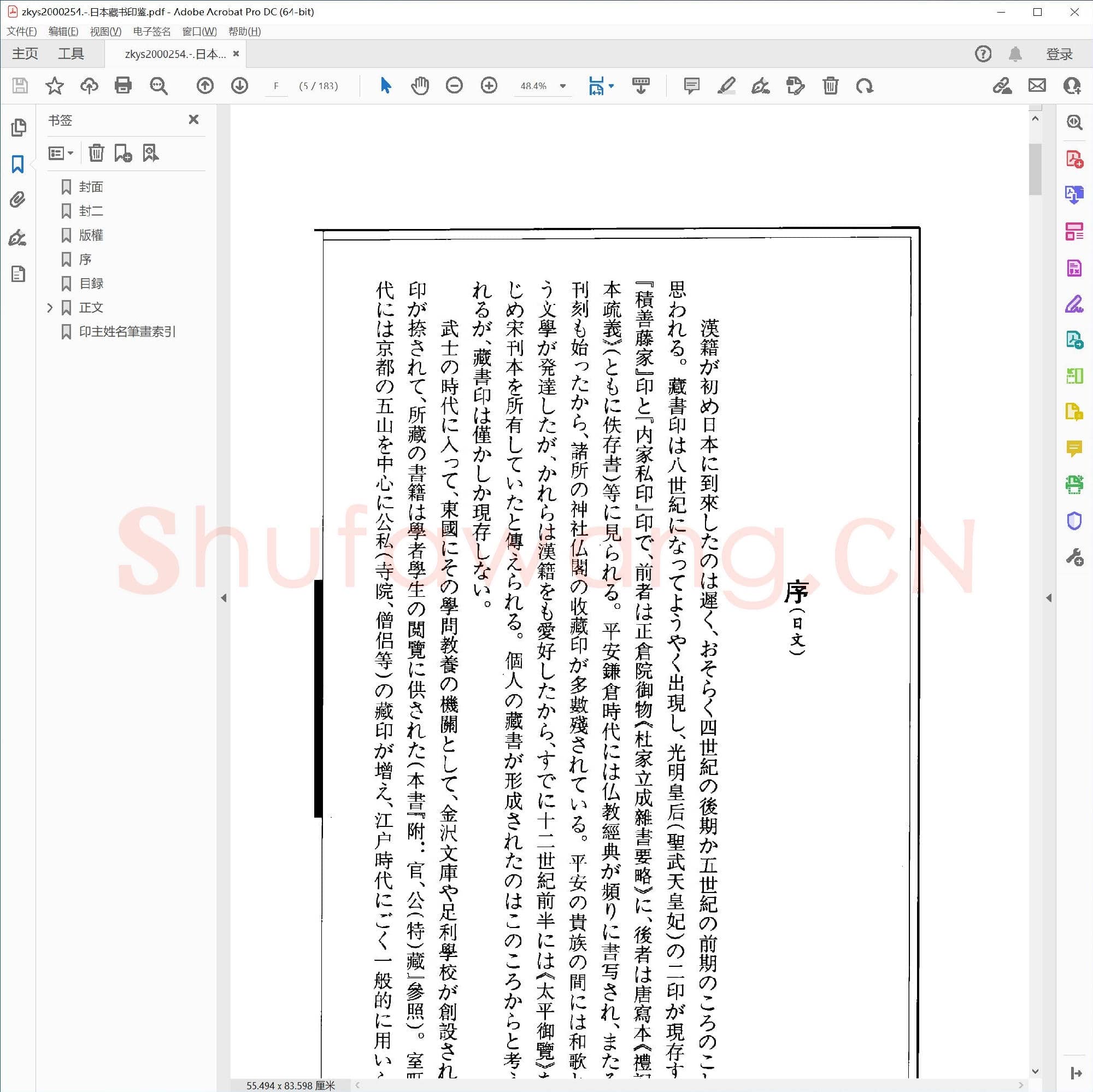Toggle the page thumbnails panel
Image resolution: width=1093 pixels, height=1092 pixels.
(19, 127)
